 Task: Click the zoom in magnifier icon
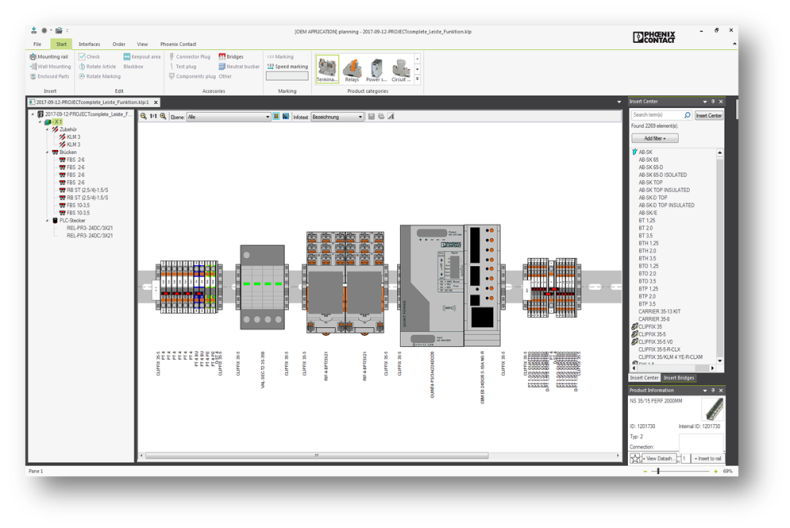(x=163, y=116)
